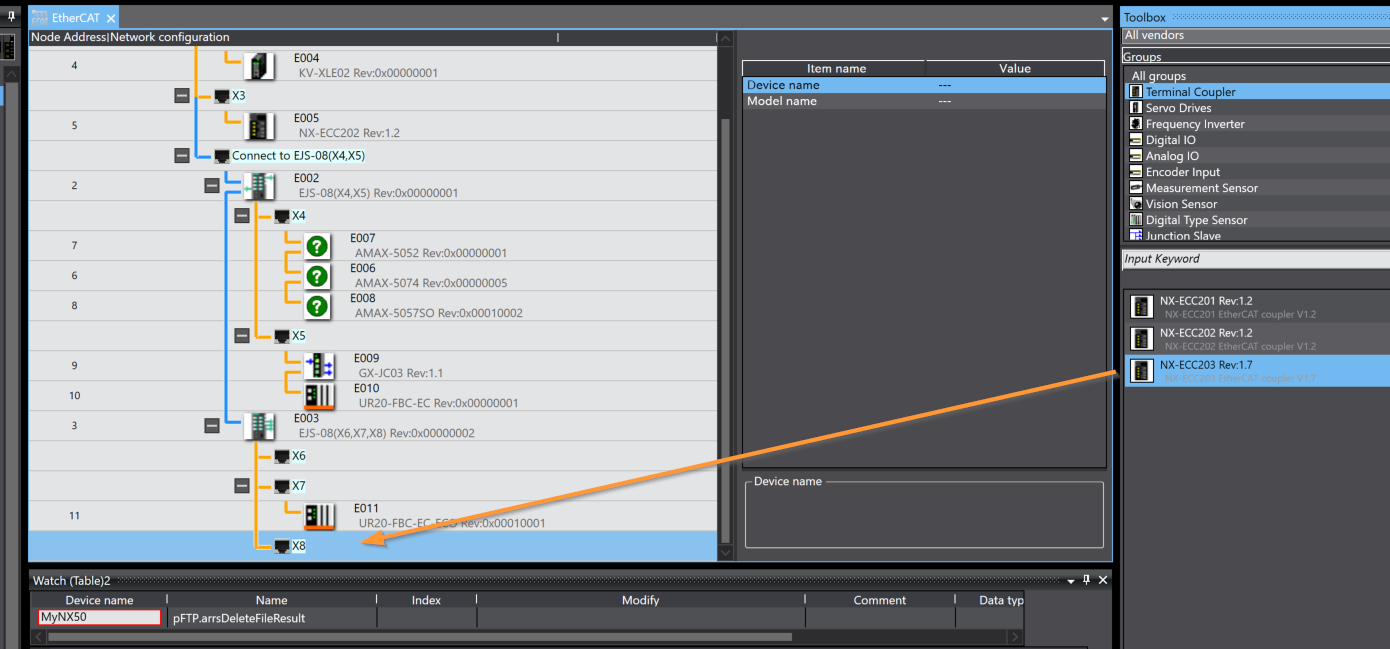Select the AMAX-5057SO device icon at E008

pos(317,306)
